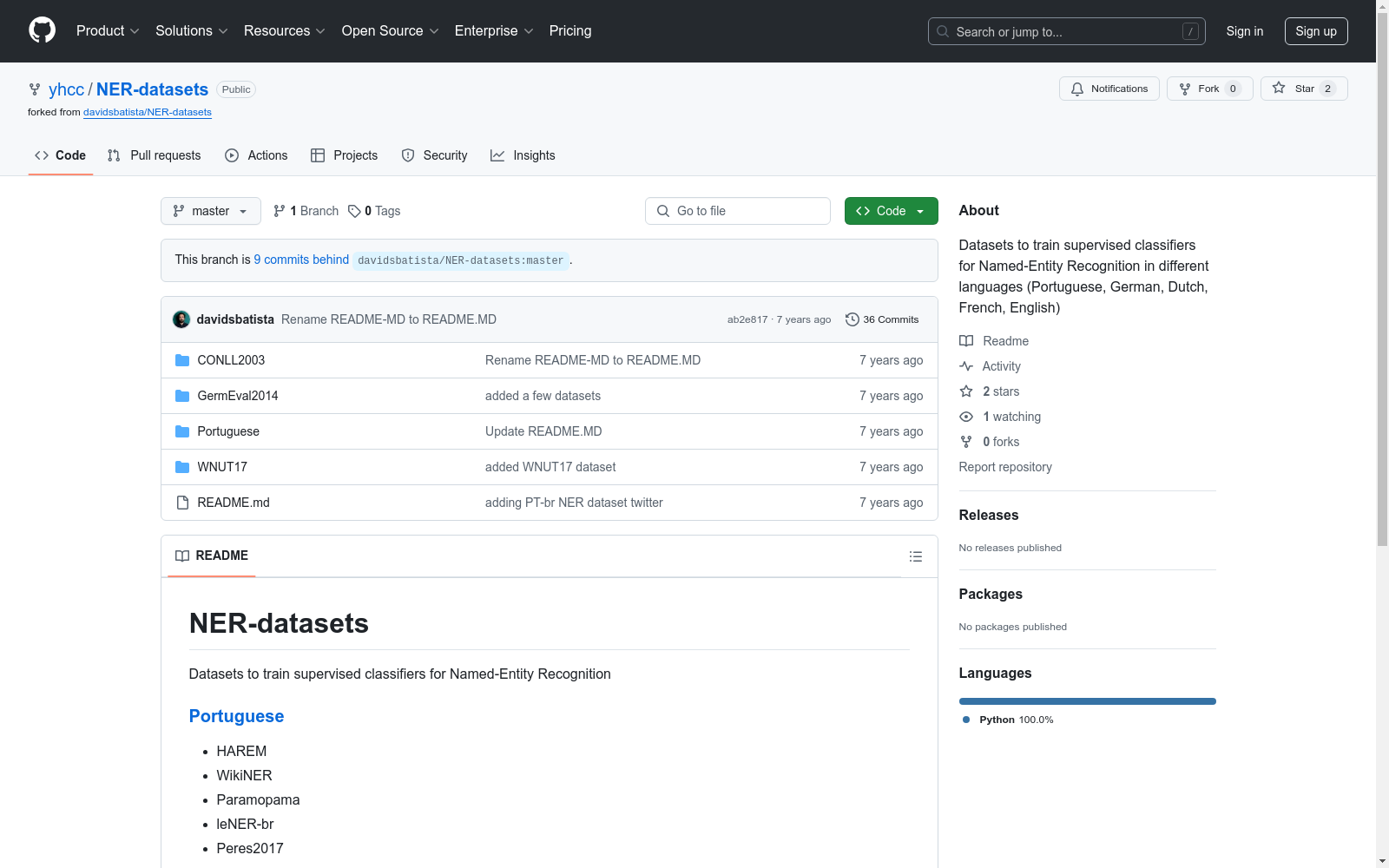Click the tag icon beside 0 Tags
The height and width of the screenshot is (868, 1389).
coord(354,211)
